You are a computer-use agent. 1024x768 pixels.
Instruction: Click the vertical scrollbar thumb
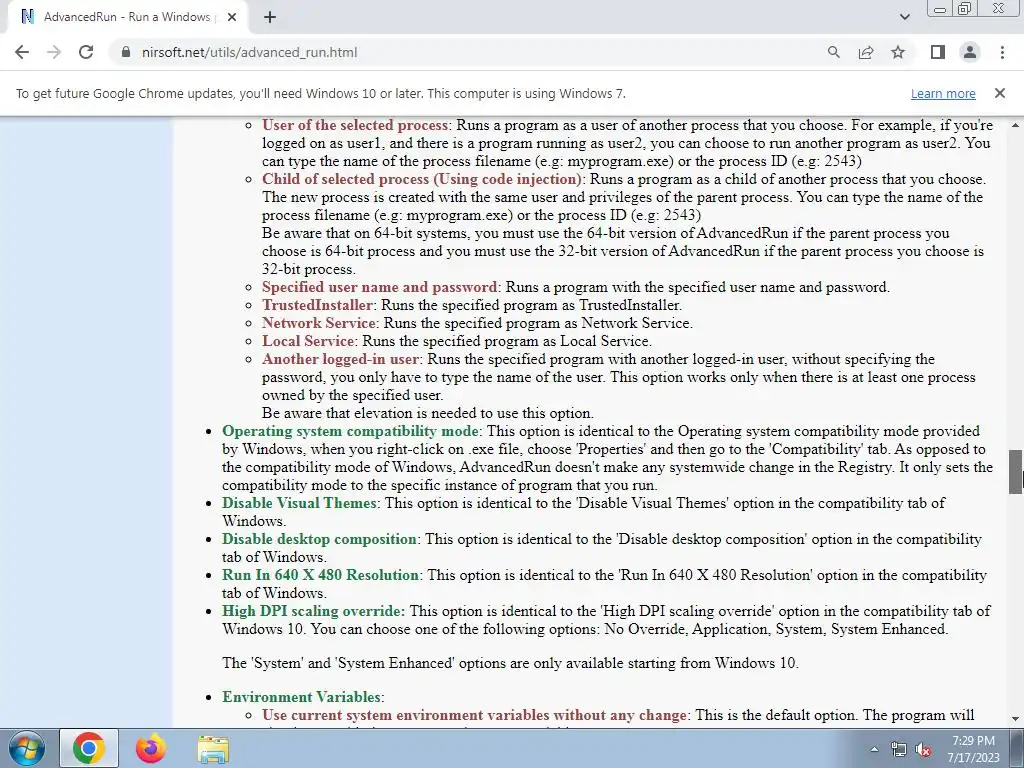[x=1016, y=472]
